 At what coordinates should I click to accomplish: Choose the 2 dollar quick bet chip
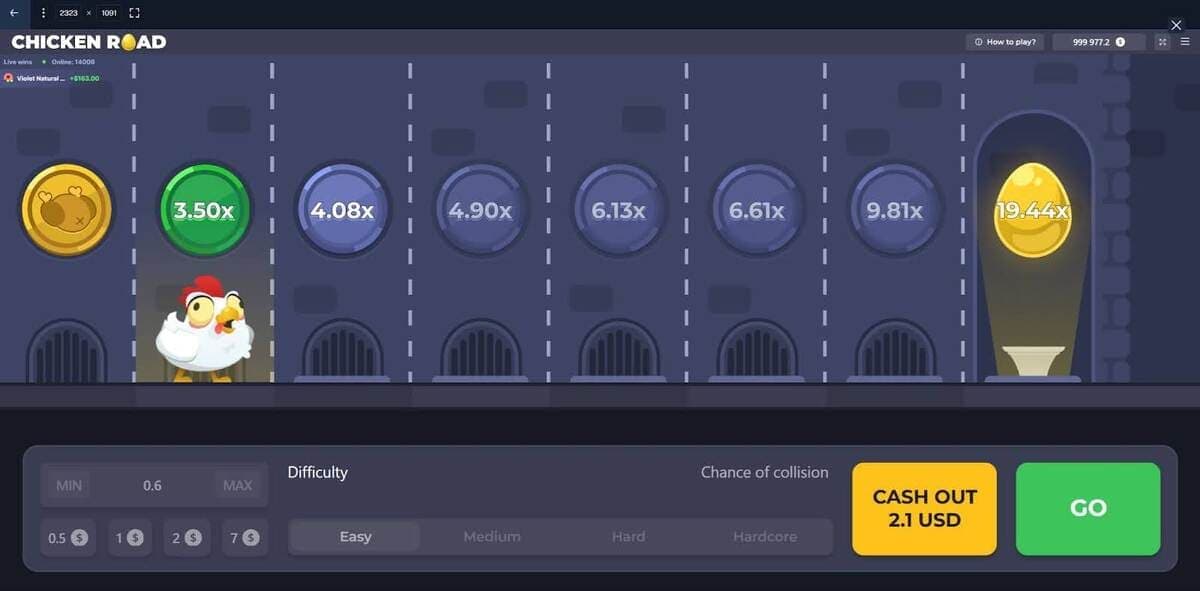(187, 538)
